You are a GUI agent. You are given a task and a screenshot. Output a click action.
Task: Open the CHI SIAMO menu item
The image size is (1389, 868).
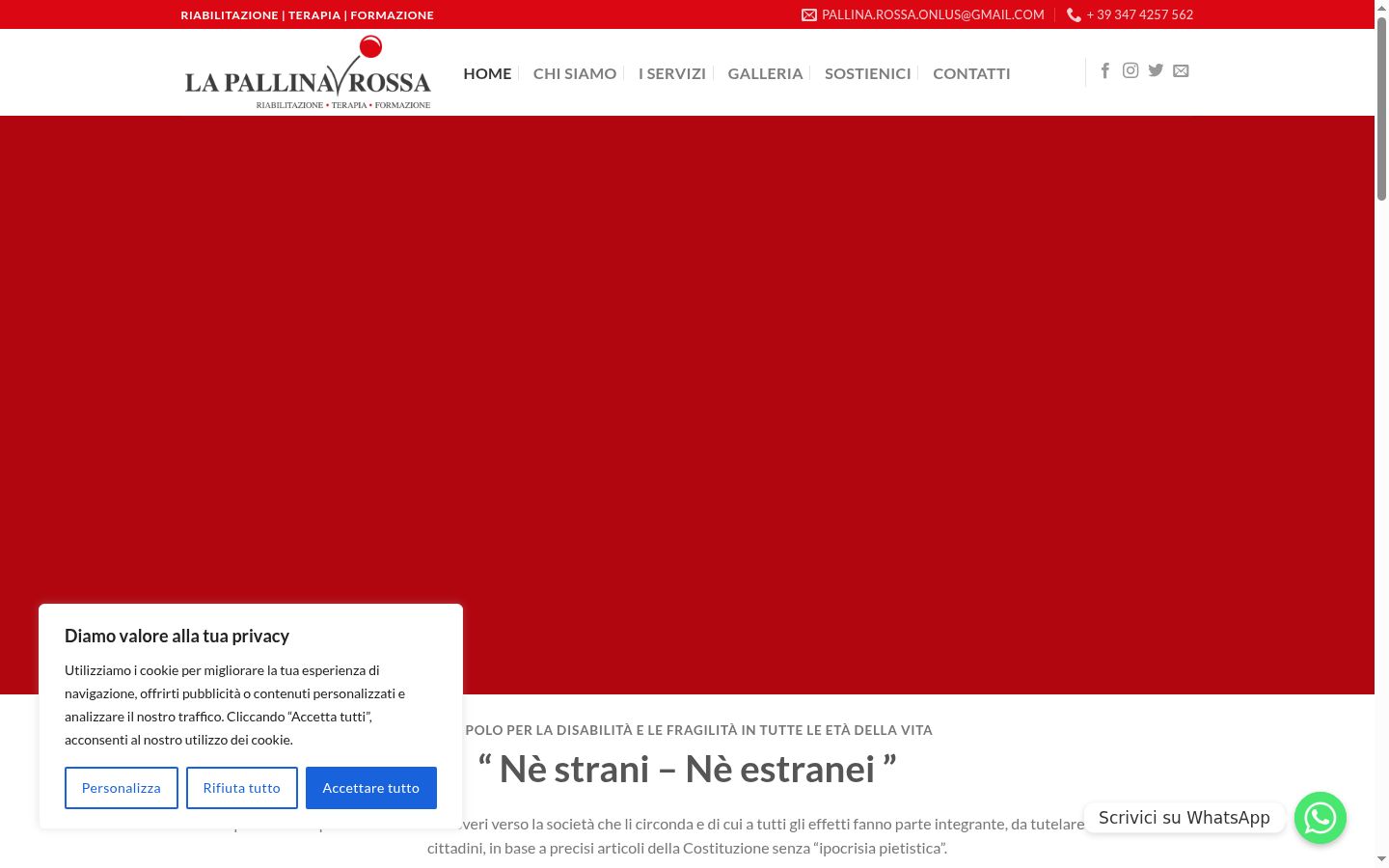point(575,73)
